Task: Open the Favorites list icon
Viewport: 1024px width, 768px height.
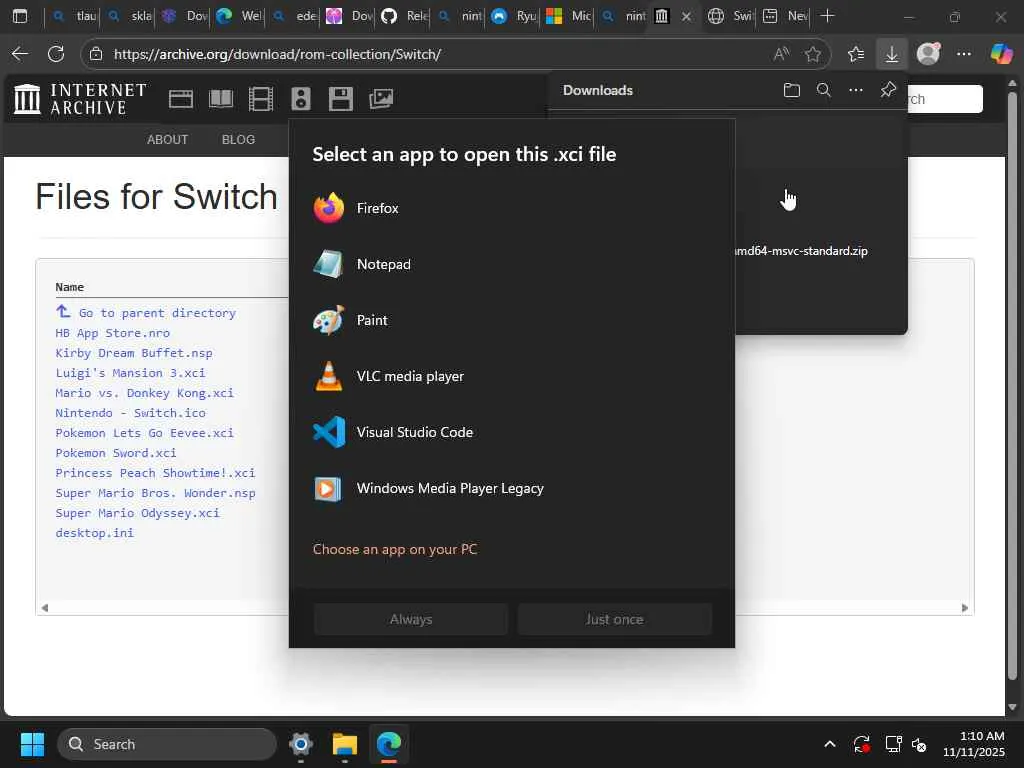Action: [856, 54]
